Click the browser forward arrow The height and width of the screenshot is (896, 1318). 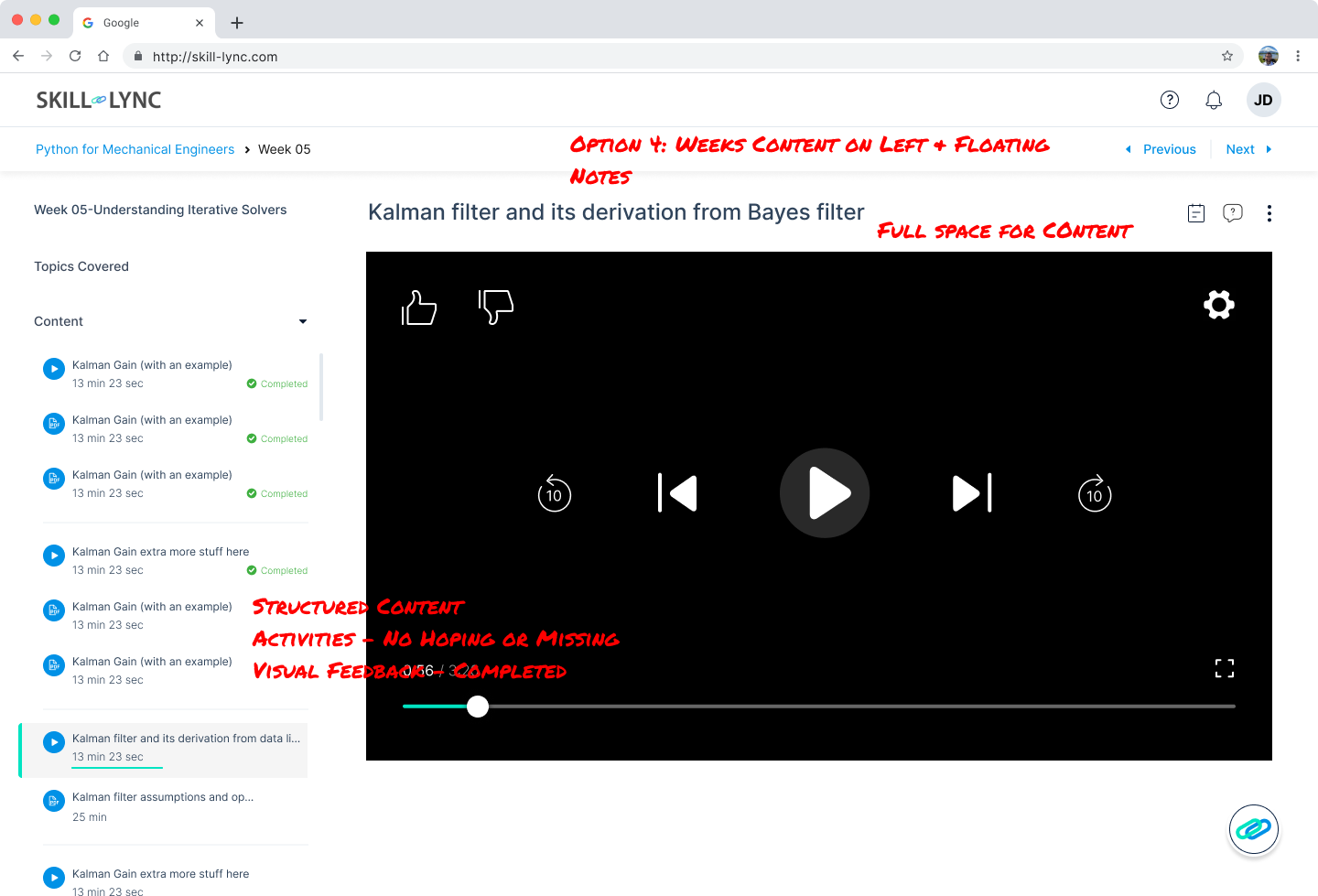point(47,56)
